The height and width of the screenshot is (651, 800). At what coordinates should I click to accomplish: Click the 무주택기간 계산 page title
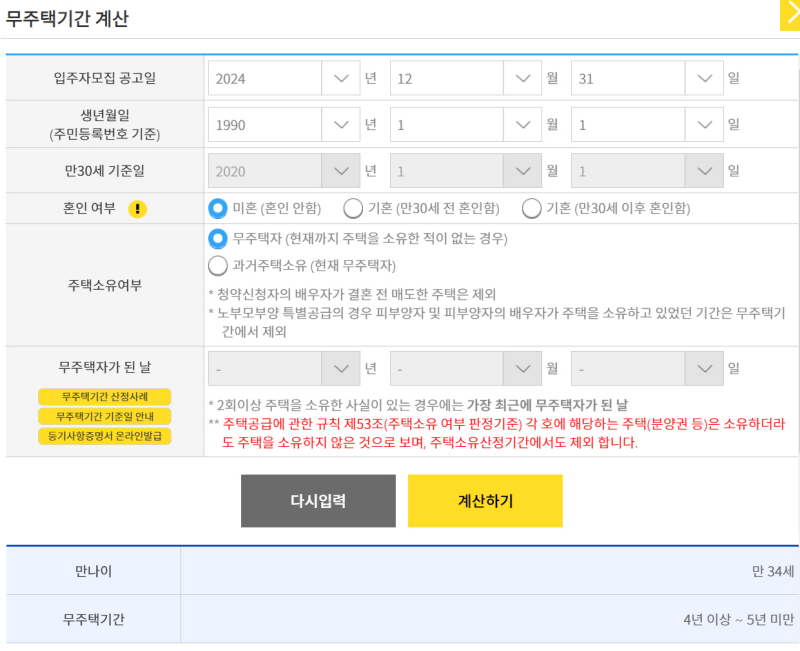(x=67, y=19)
